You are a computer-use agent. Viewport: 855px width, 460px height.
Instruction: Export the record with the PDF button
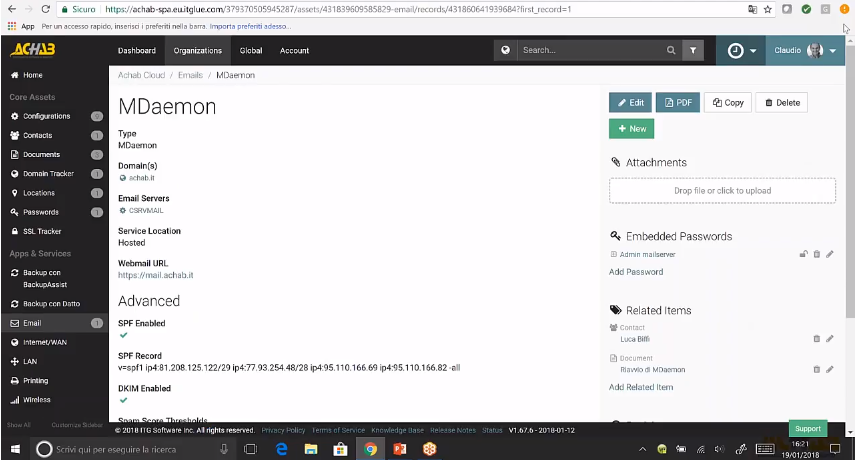[677, 102]
